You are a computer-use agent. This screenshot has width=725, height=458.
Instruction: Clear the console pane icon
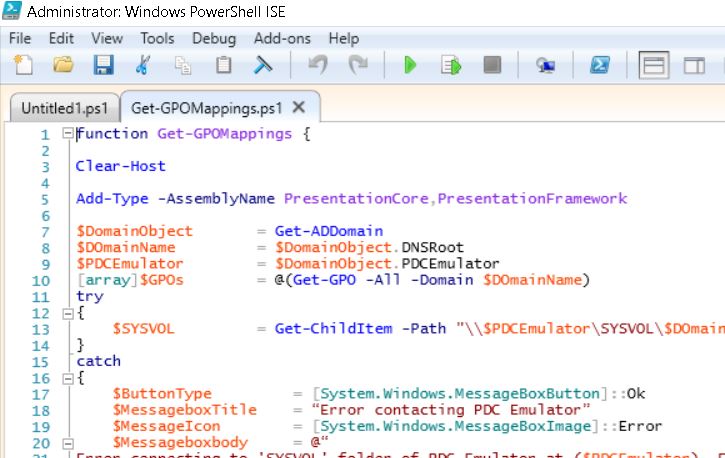263,65
